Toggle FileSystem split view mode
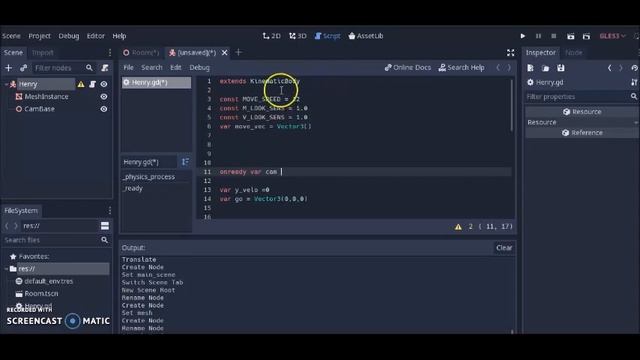This screenshot has width=640, height=360. click(105, 226)
